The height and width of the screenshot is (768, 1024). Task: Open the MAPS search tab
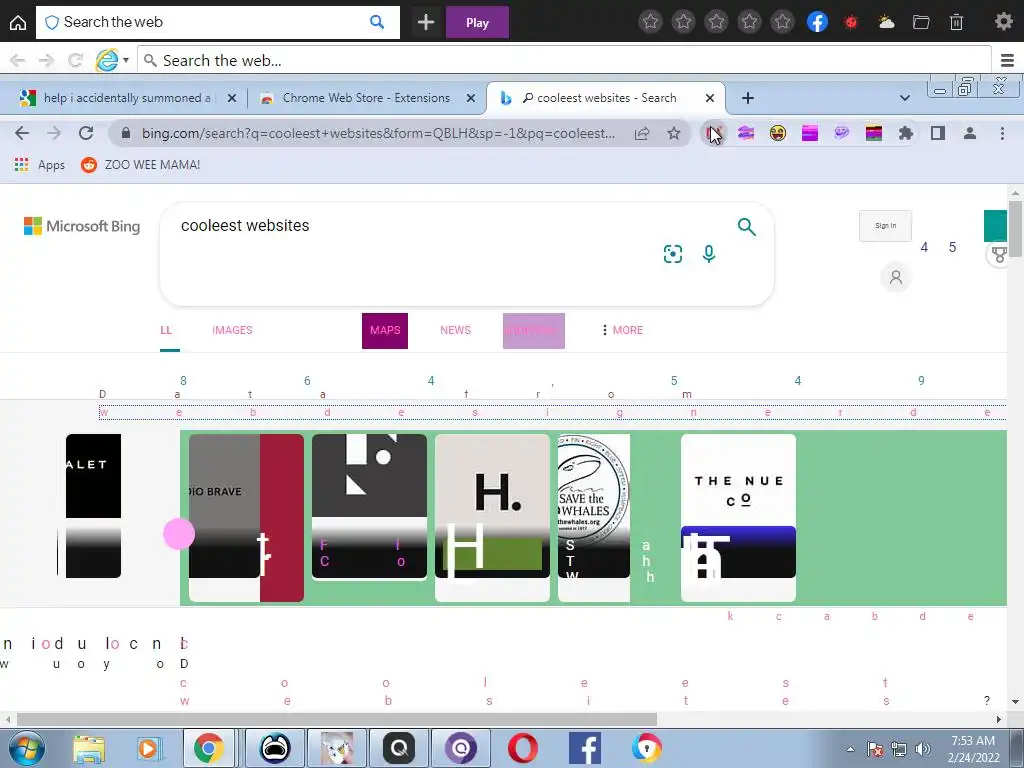(x=385, y=330)
